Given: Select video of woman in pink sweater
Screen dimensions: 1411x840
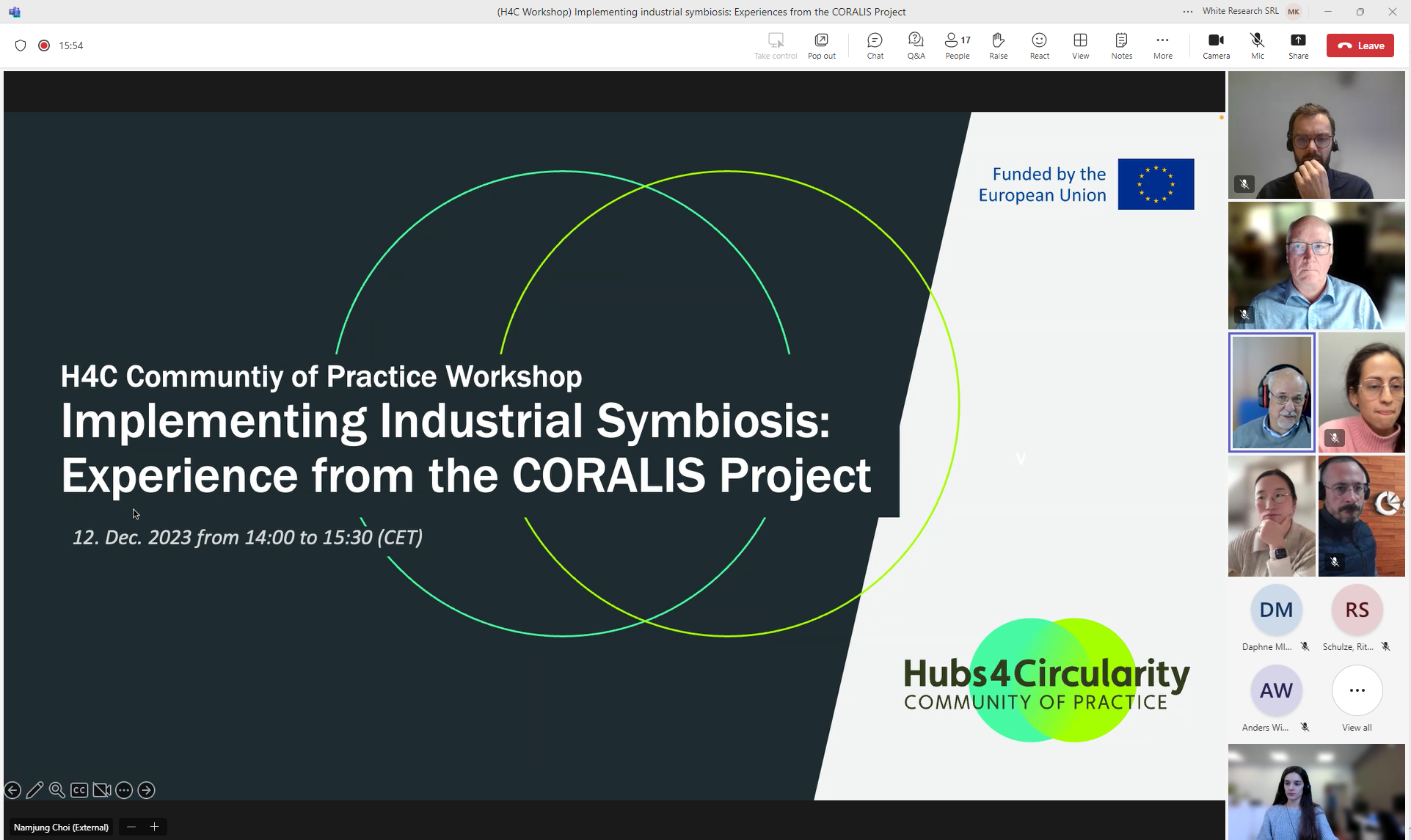Looking at the screenshot, I should coord(1361,392).
